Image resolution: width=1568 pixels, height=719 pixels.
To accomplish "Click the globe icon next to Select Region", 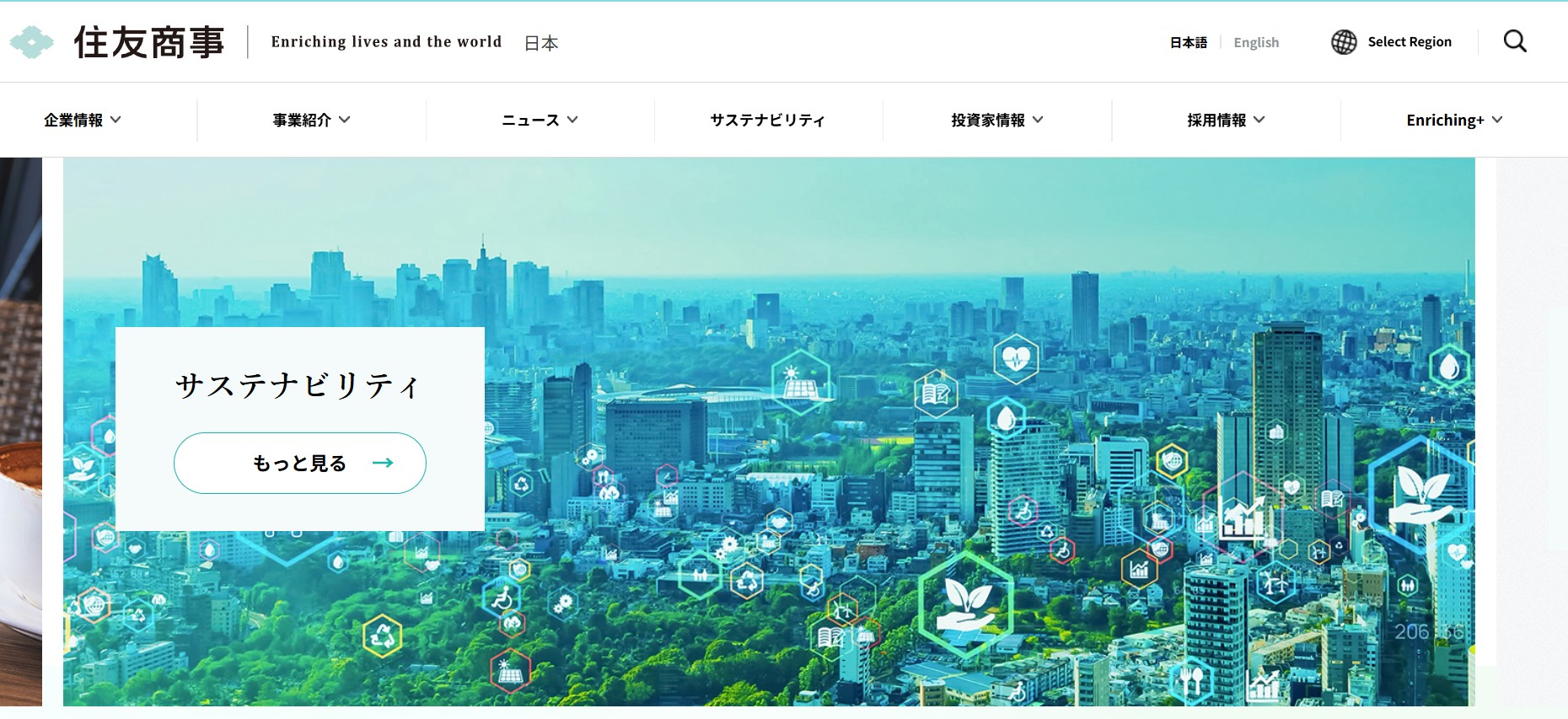I will tap(1344, 42).
